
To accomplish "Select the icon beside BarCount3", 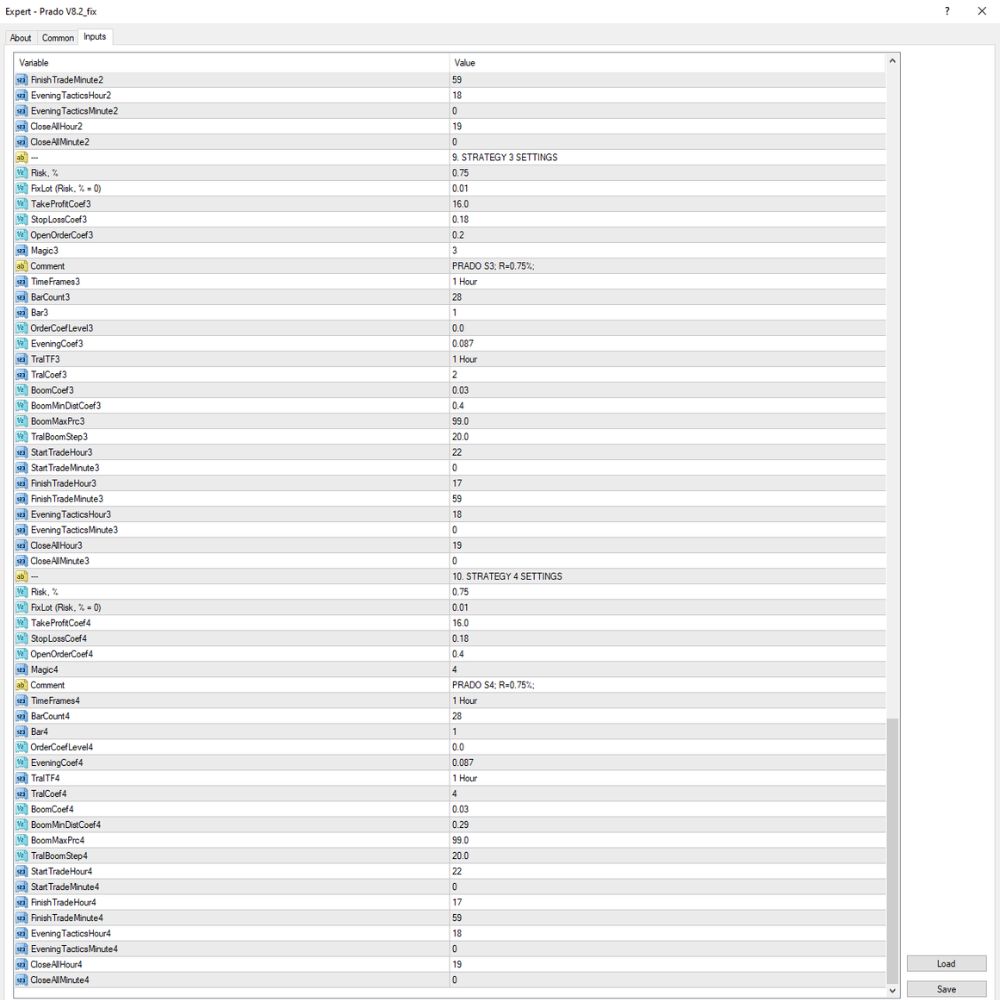I will 22,297.
